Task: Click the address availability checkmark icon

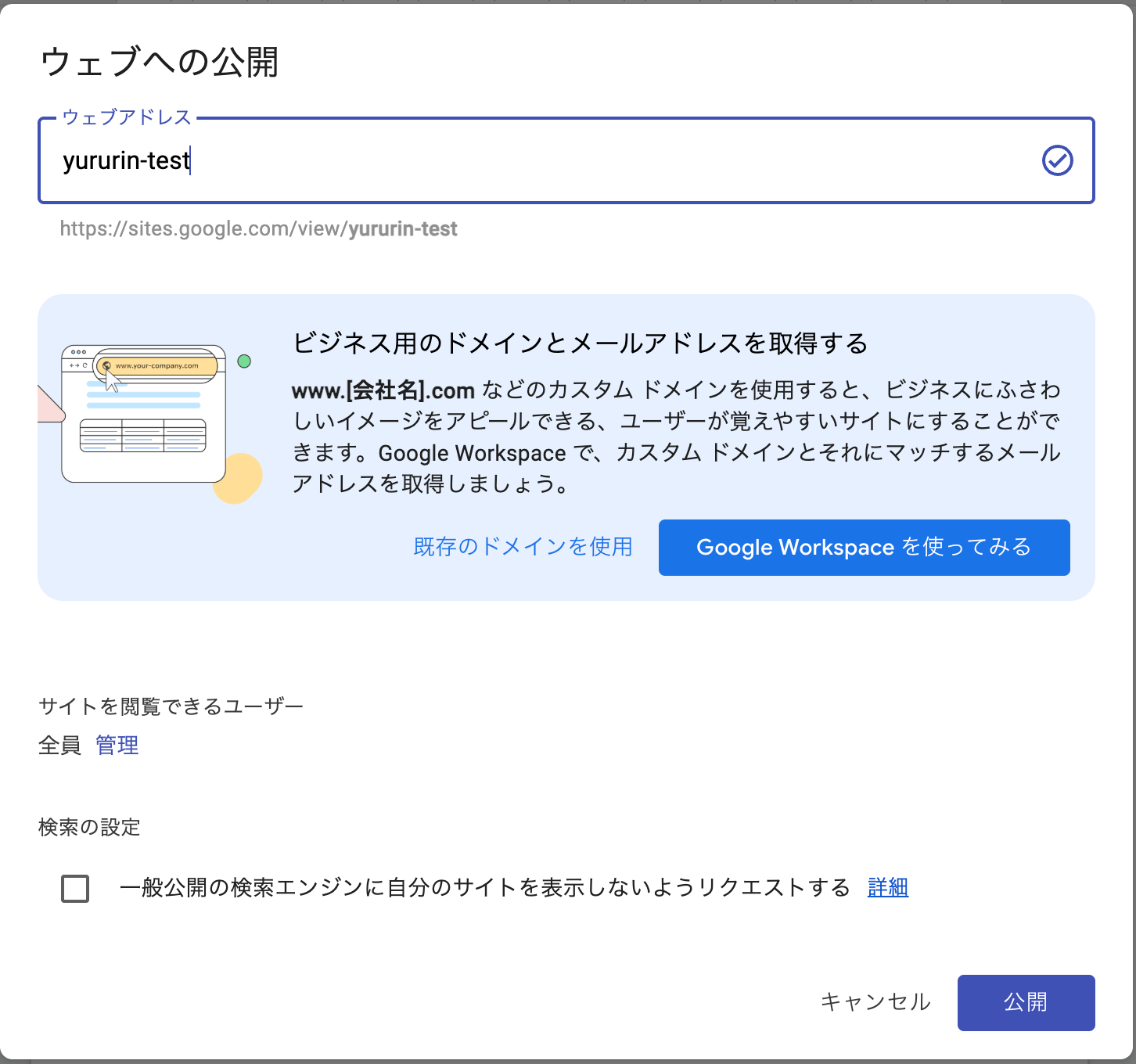Action: click(1057, 160)
